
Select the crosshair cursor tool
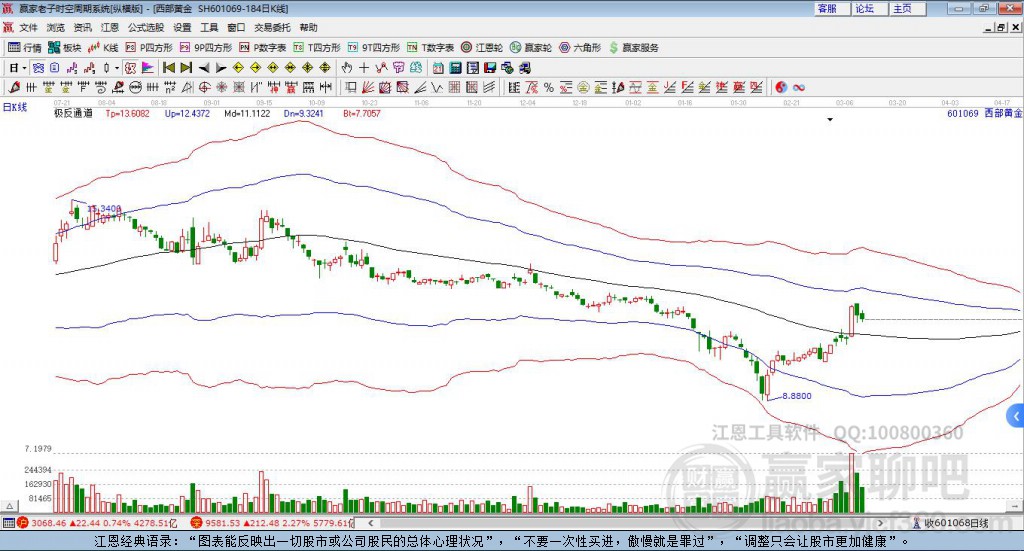pos(364,68)
